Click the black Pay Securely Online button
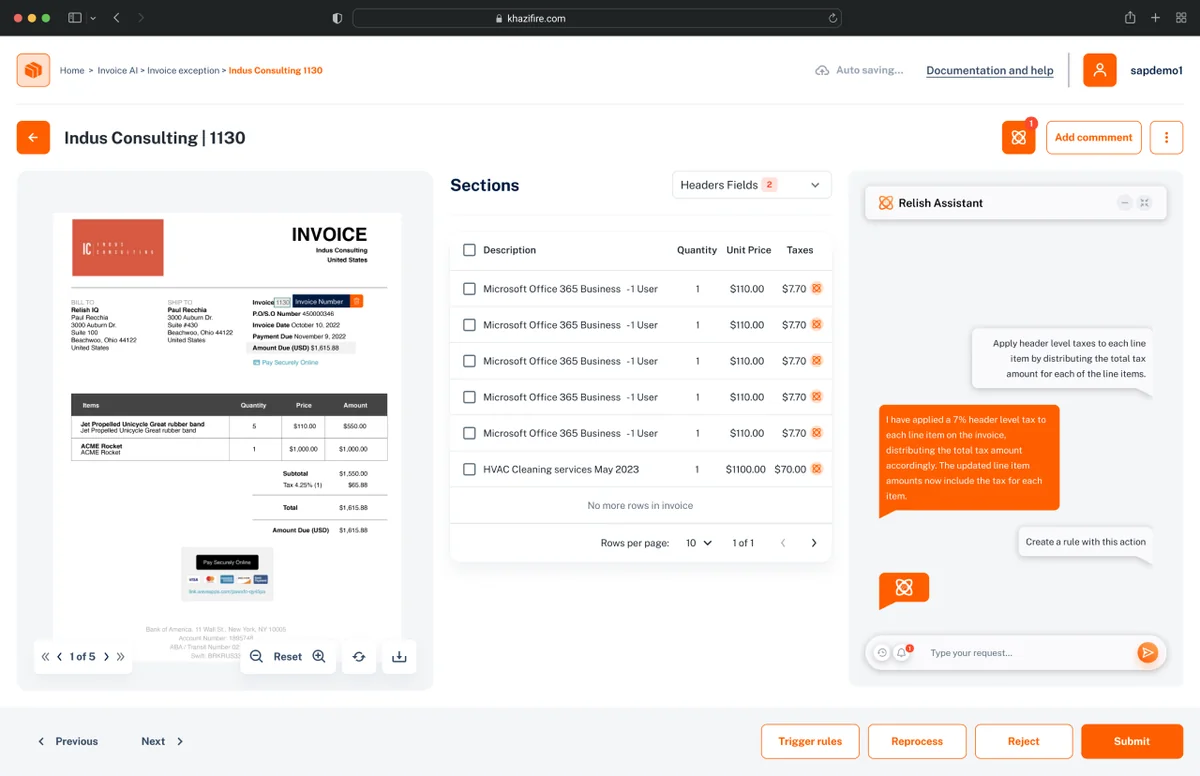Viewport: 1200px width, 776px height. (227, 562)
